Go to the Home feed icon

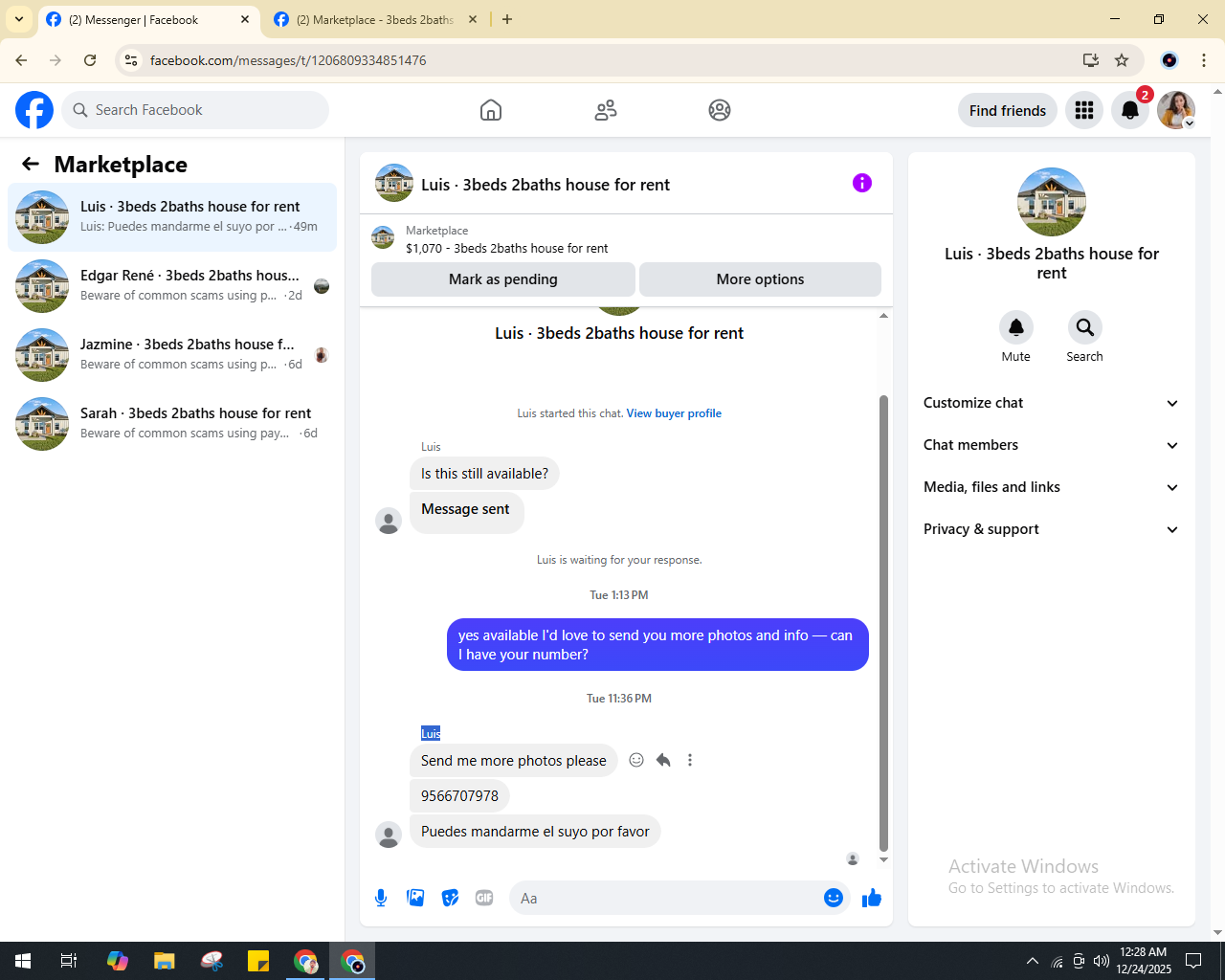pos(491,110)
